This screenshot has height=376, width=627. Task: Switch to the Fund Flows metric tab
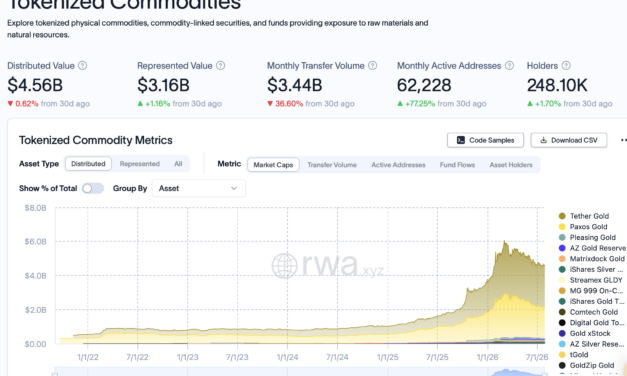pos(457,165)
